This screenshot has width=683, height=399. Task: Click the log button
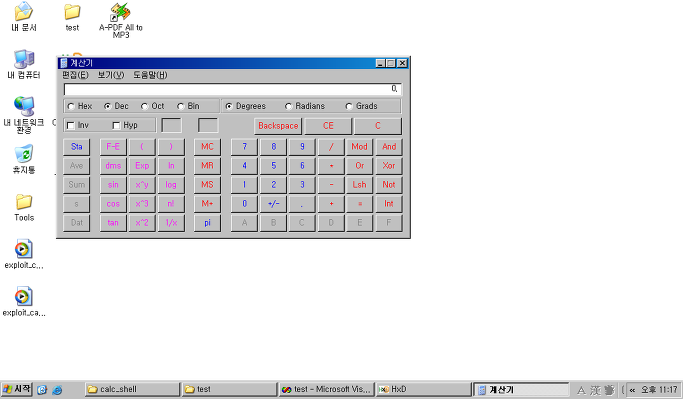point(171,185)
